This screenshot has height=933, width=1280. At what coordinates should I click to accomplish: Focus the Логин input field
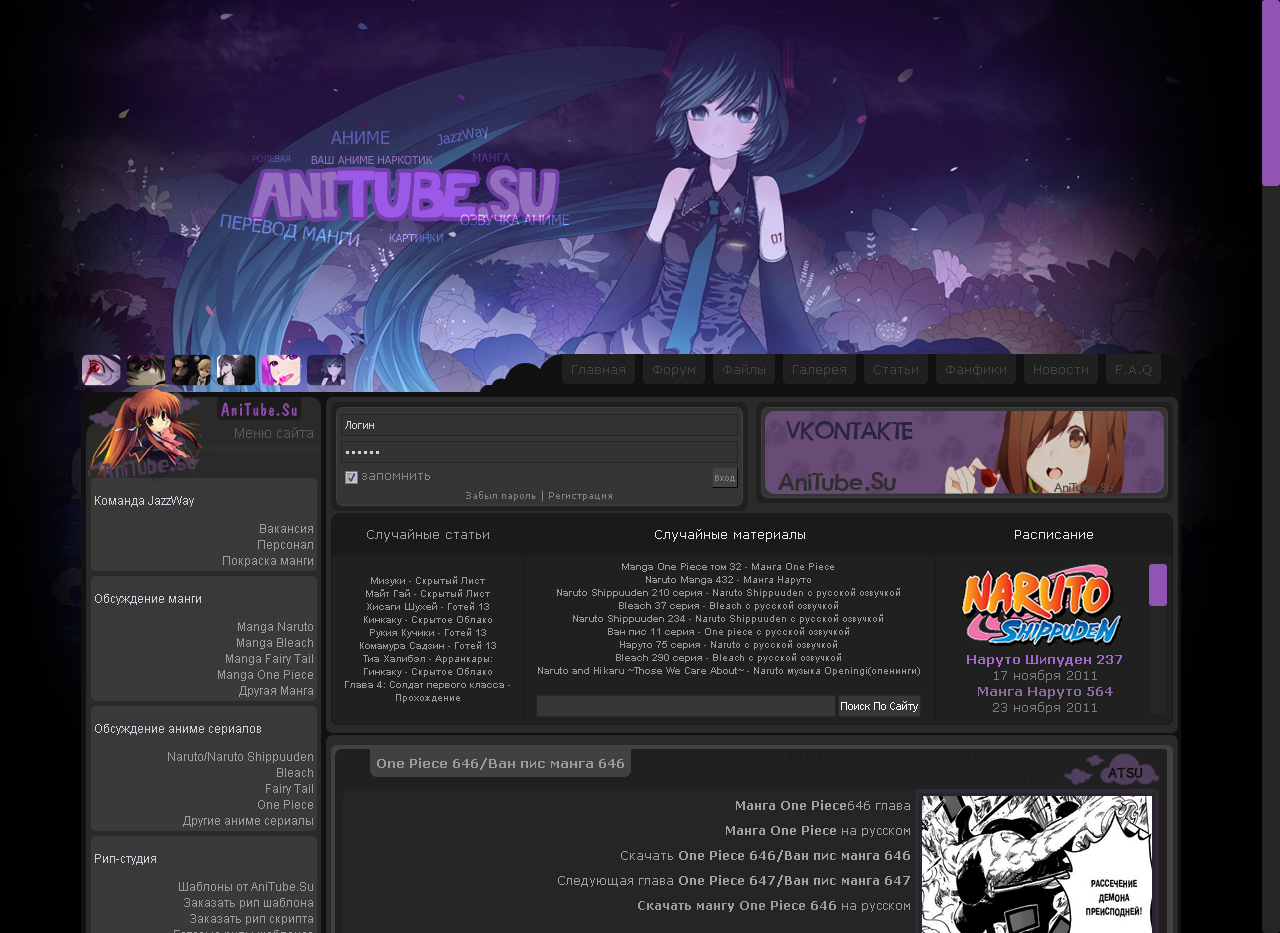[x=539, y=425]
